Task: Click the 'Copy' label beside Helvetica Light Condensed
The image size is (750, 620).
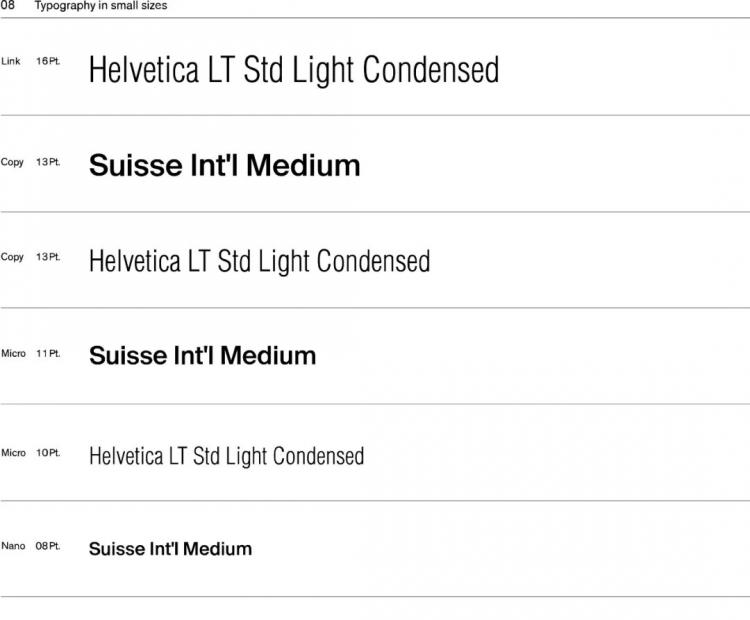Action: pyautogui.click(x=12, y=257)
